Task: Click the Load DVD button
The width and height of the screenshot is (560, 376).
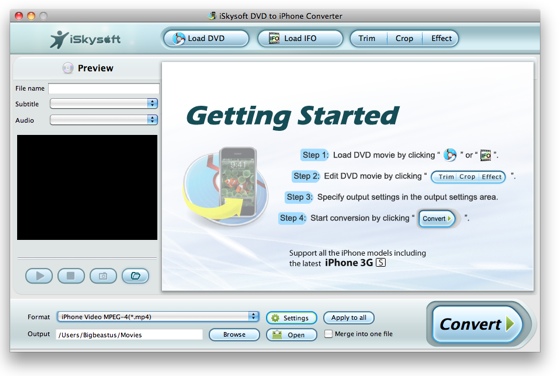Action: pos(206,39)
